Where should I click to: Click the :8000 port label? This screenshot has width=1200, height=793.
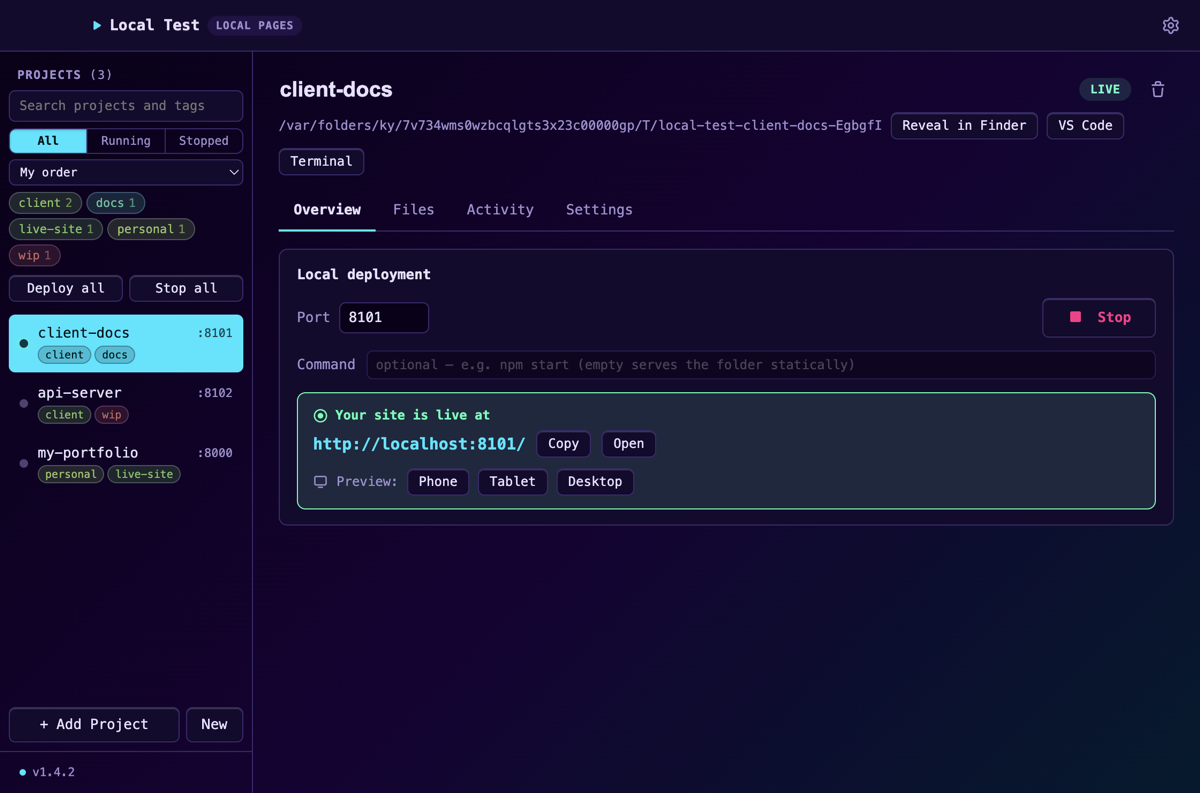[215, 453]
